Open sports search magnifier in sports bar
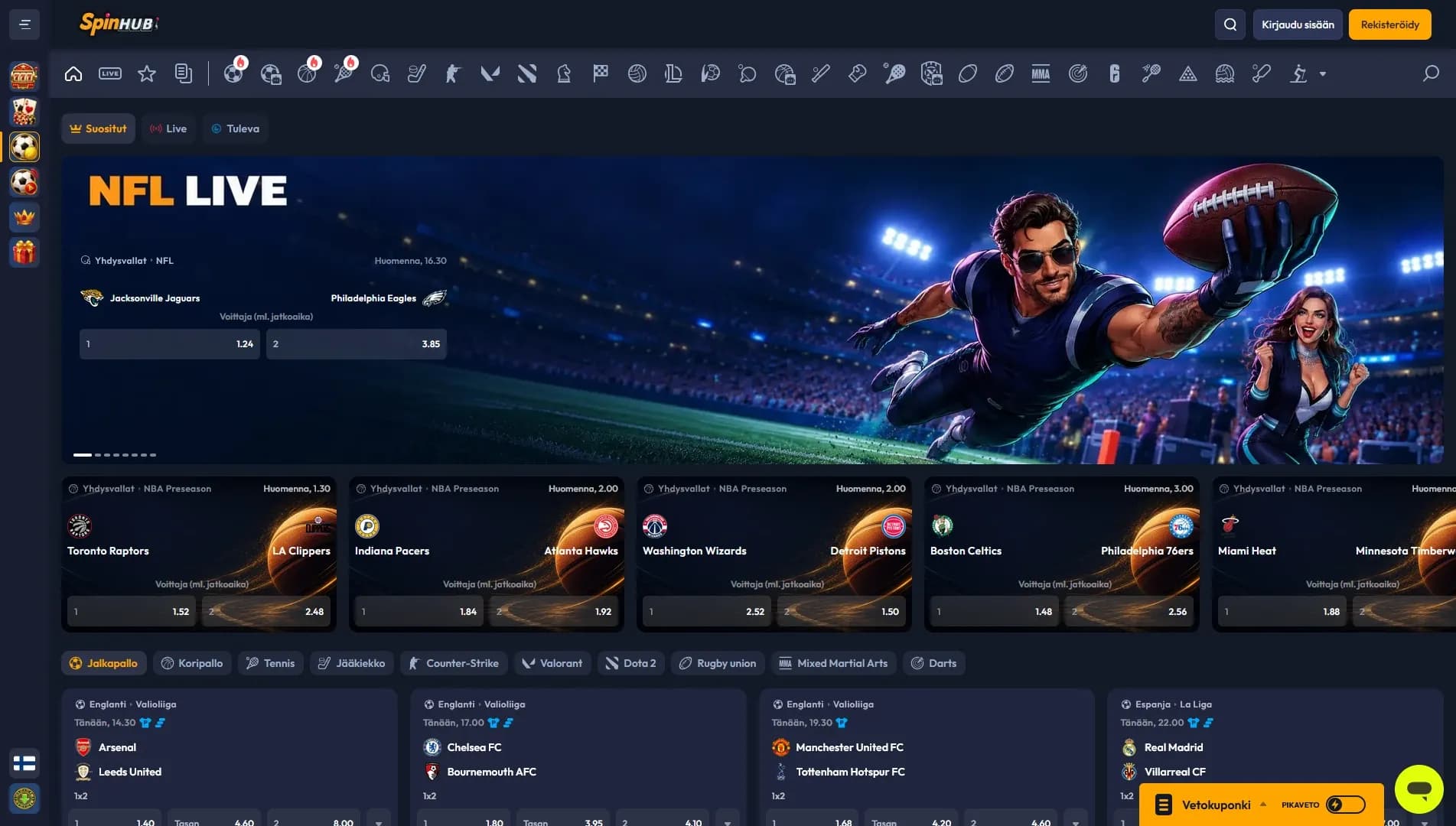The width and height of the screenshot is (1456, 826). coord(1431,74)
